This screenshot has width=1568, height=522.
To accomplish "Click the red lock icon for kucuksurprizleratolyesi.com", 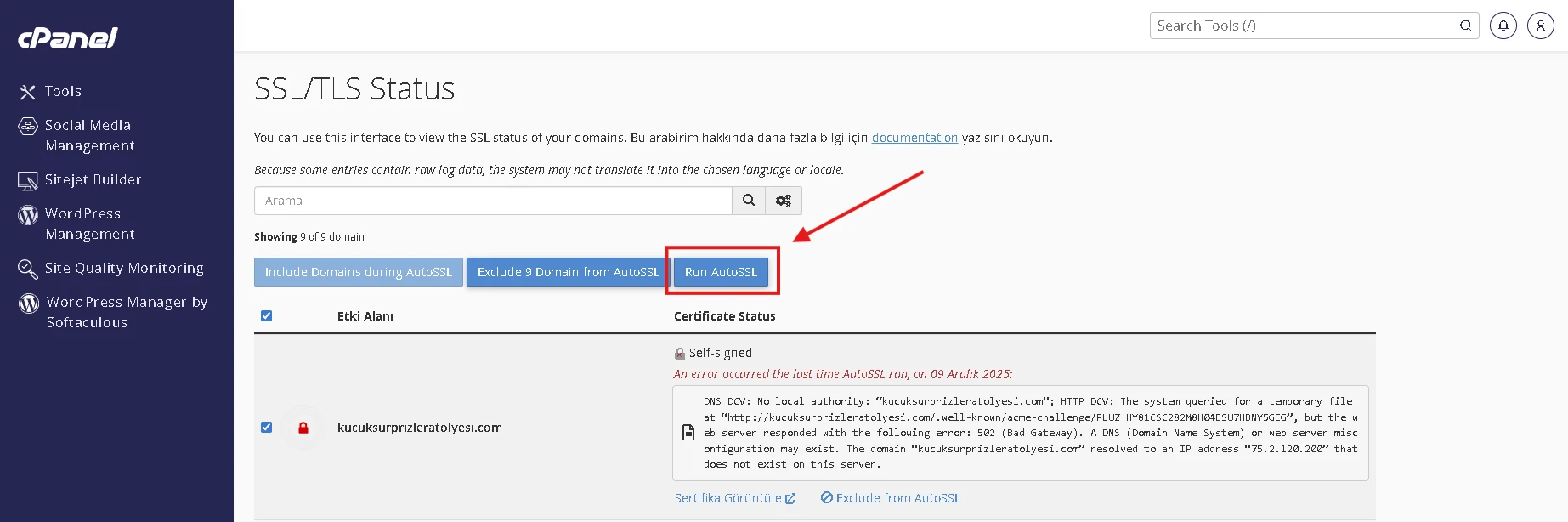I will tap(303, 428).
